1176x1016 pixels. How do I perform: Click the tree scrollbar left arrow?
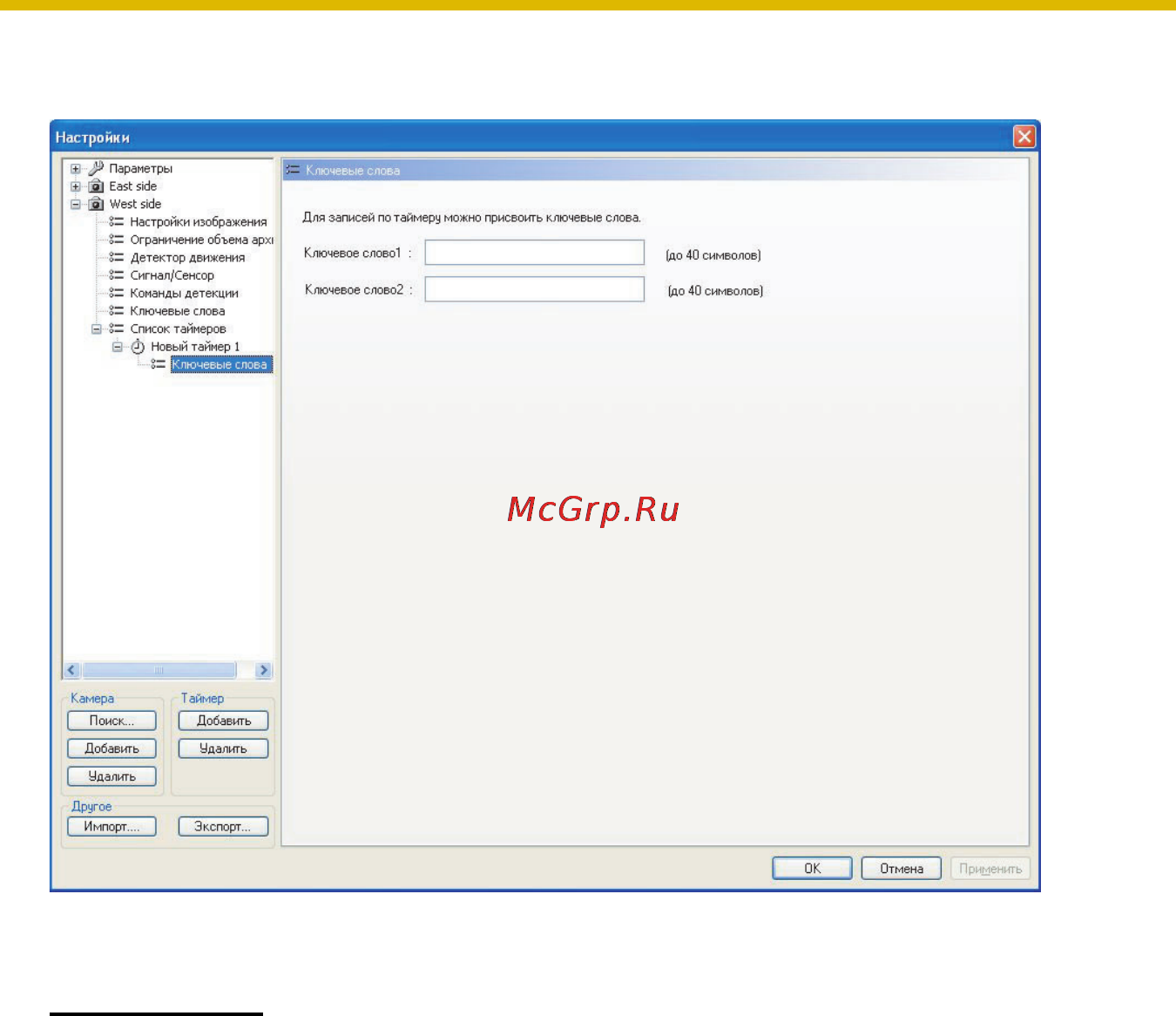click(72, 670)
